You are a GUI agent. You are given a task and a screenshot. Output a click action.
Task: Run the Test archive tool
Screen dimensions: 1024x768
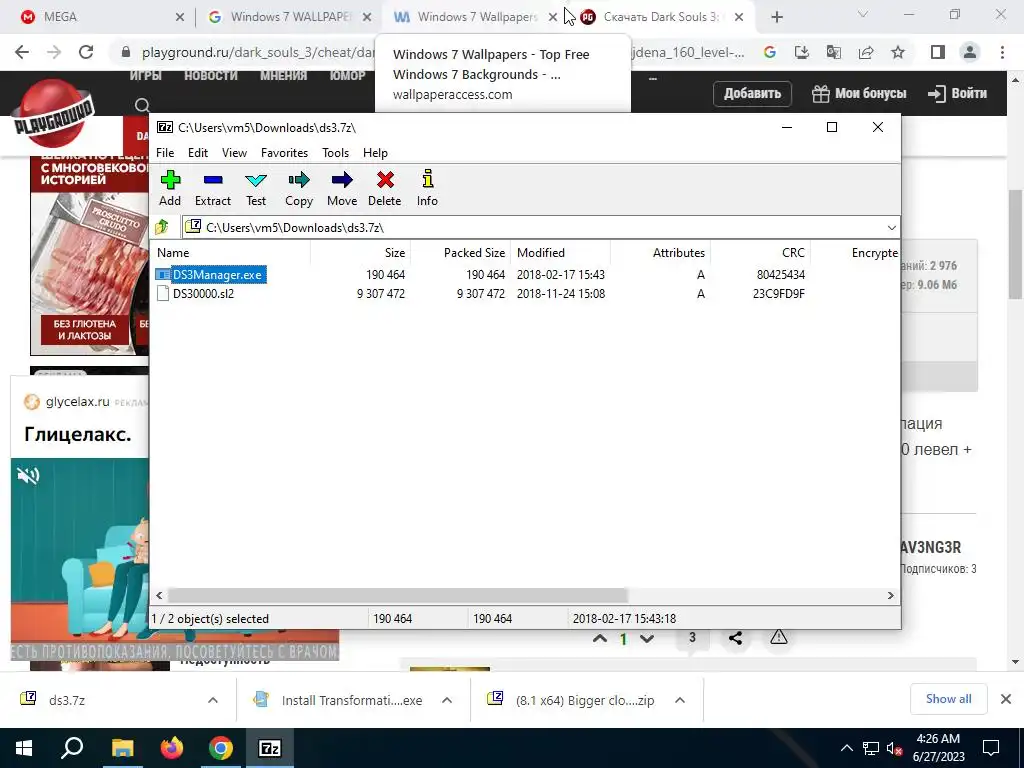pos(256,188)
